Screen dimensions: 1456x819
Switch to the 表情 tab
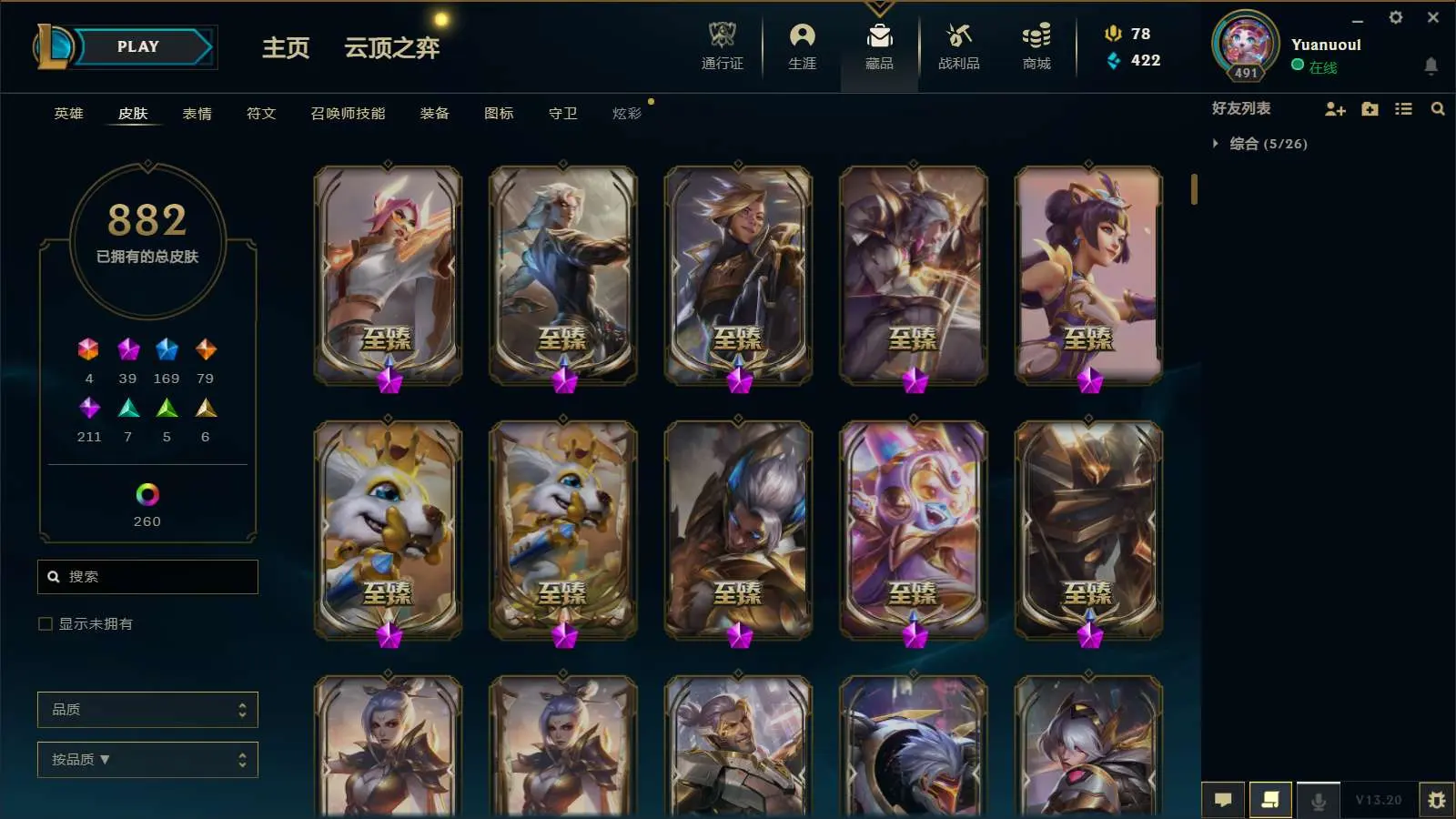(x=197, y=114)
